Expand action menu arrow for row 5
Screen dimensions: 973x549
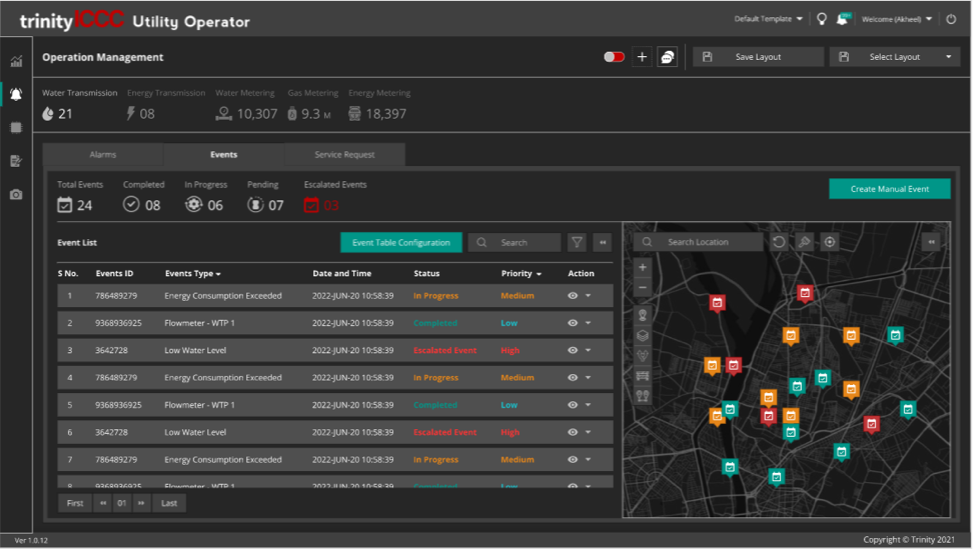pyautogui.click(x=588, y=405)
